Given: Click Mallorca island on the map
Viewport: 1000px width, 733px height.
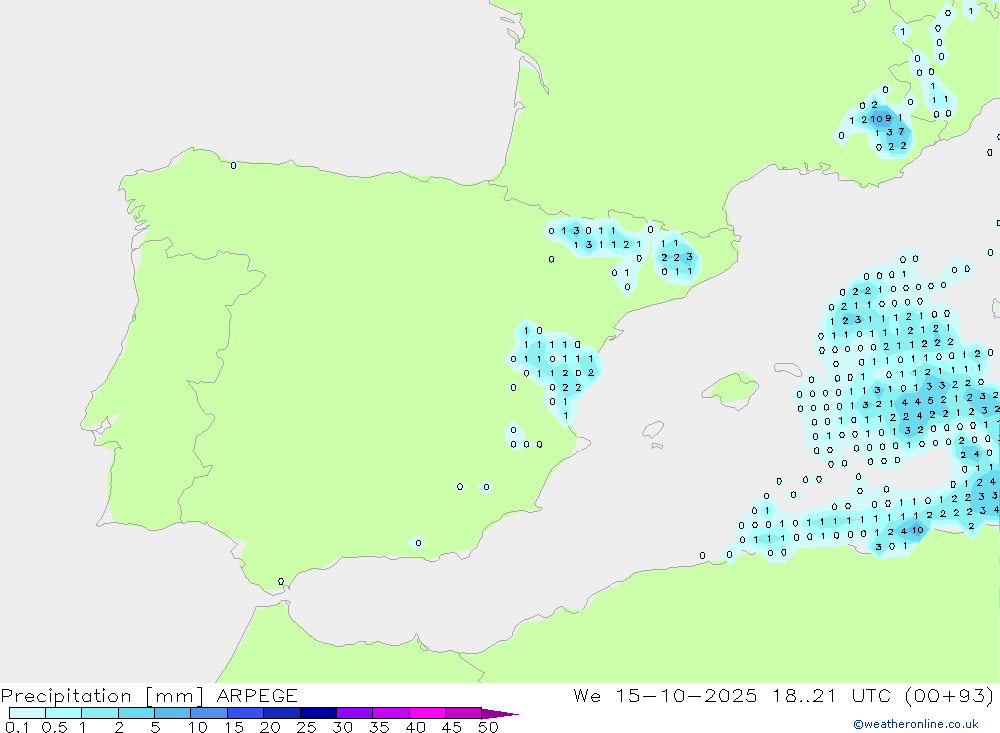Looking at the screenshot, I should [732, 387].
